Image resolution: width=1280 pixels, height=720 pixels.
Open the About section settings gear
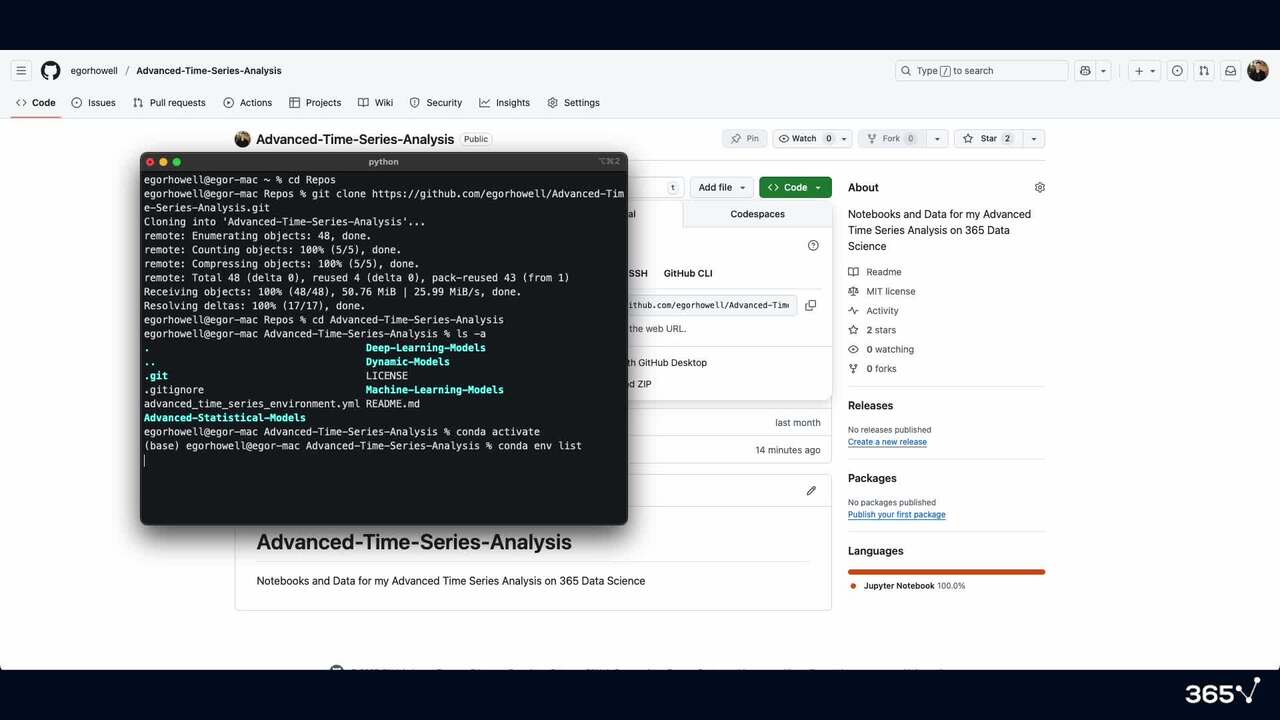1039,187
